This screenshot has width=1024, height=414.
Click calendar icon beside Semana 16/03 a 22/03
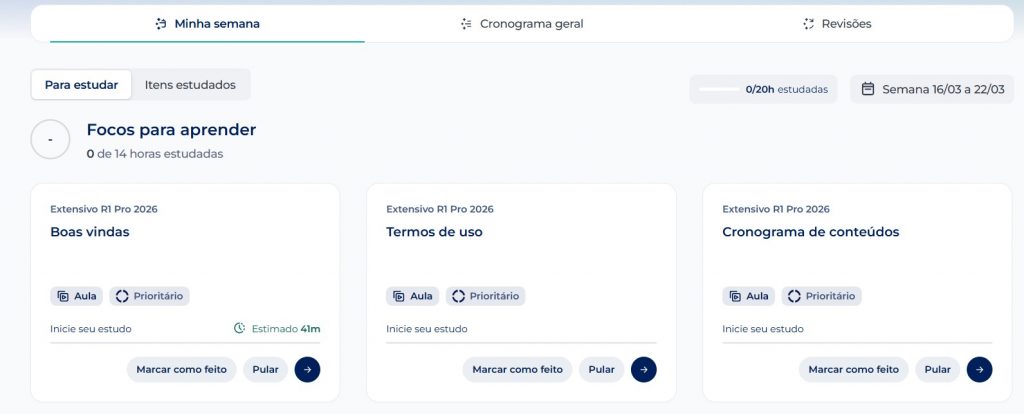tap(868, 89)
